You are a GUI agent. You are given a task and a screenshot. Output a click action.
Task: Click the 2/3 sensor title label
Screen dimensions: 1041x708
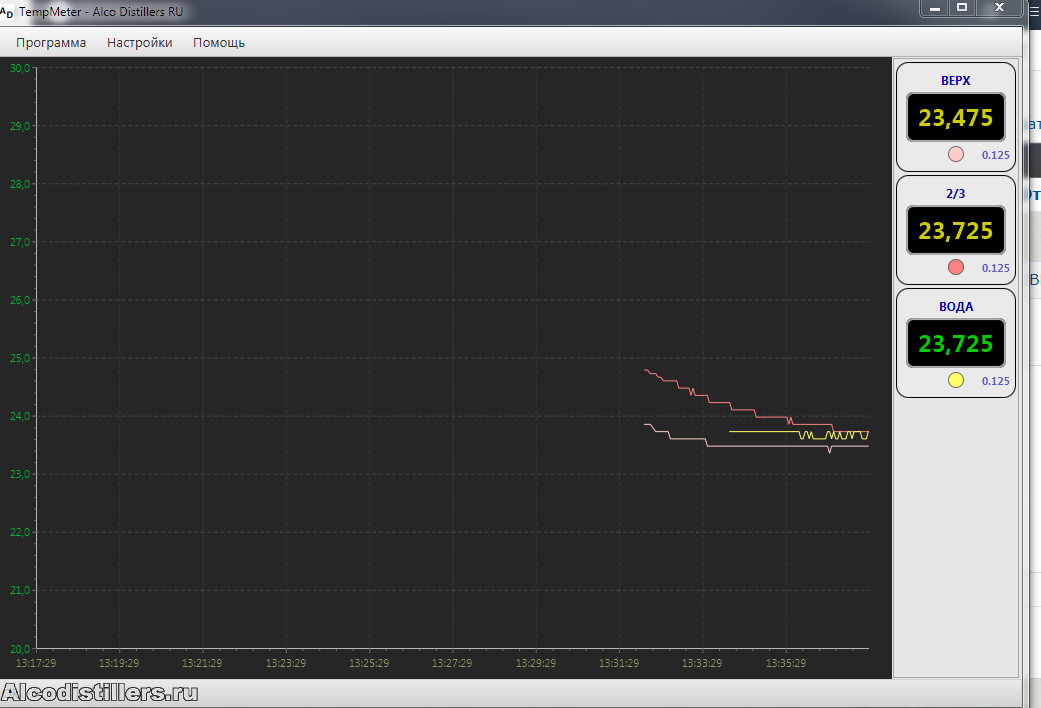tap(955, 193)
